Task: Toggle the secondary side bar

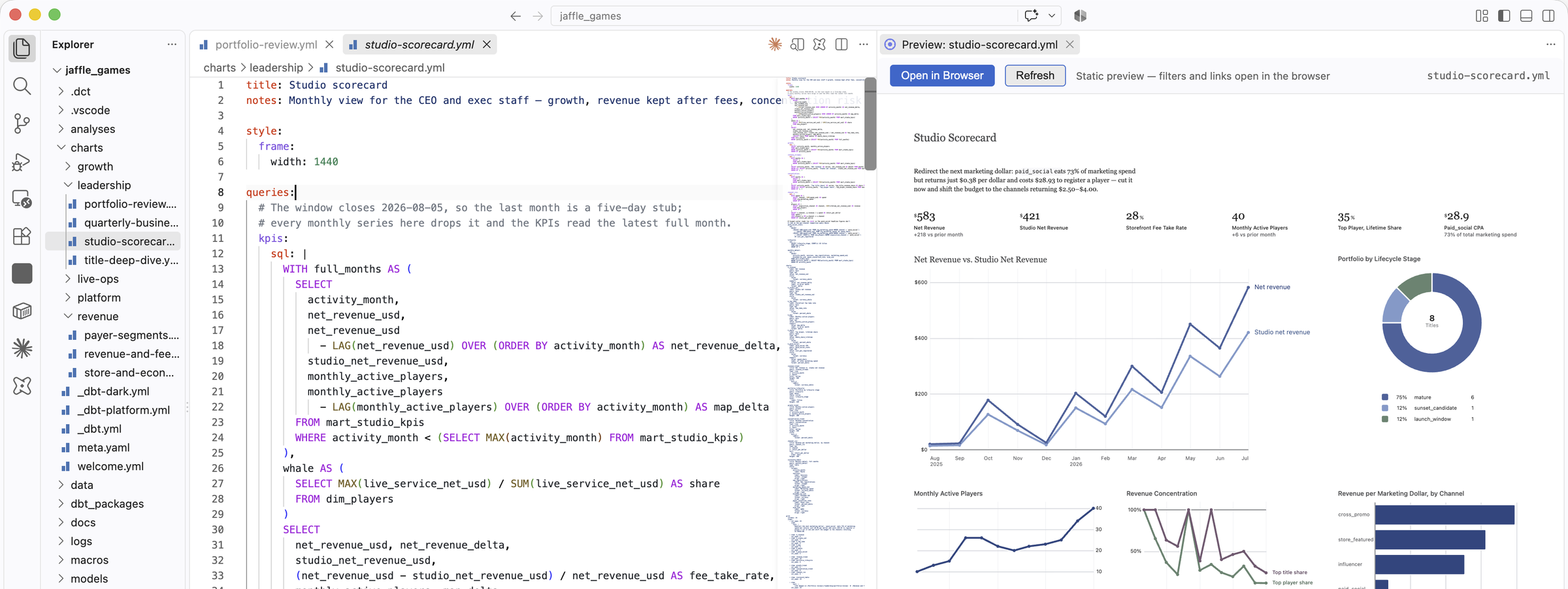Action: (1548, 16)
